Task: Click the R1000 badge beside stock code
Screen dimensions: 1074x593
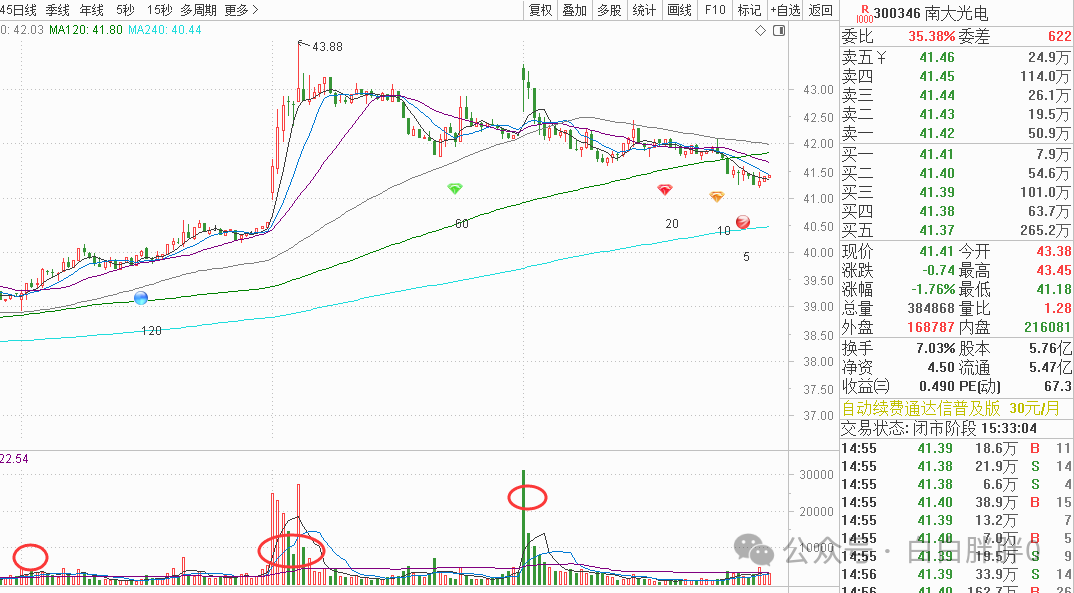Action: click(x=865, y=12)
